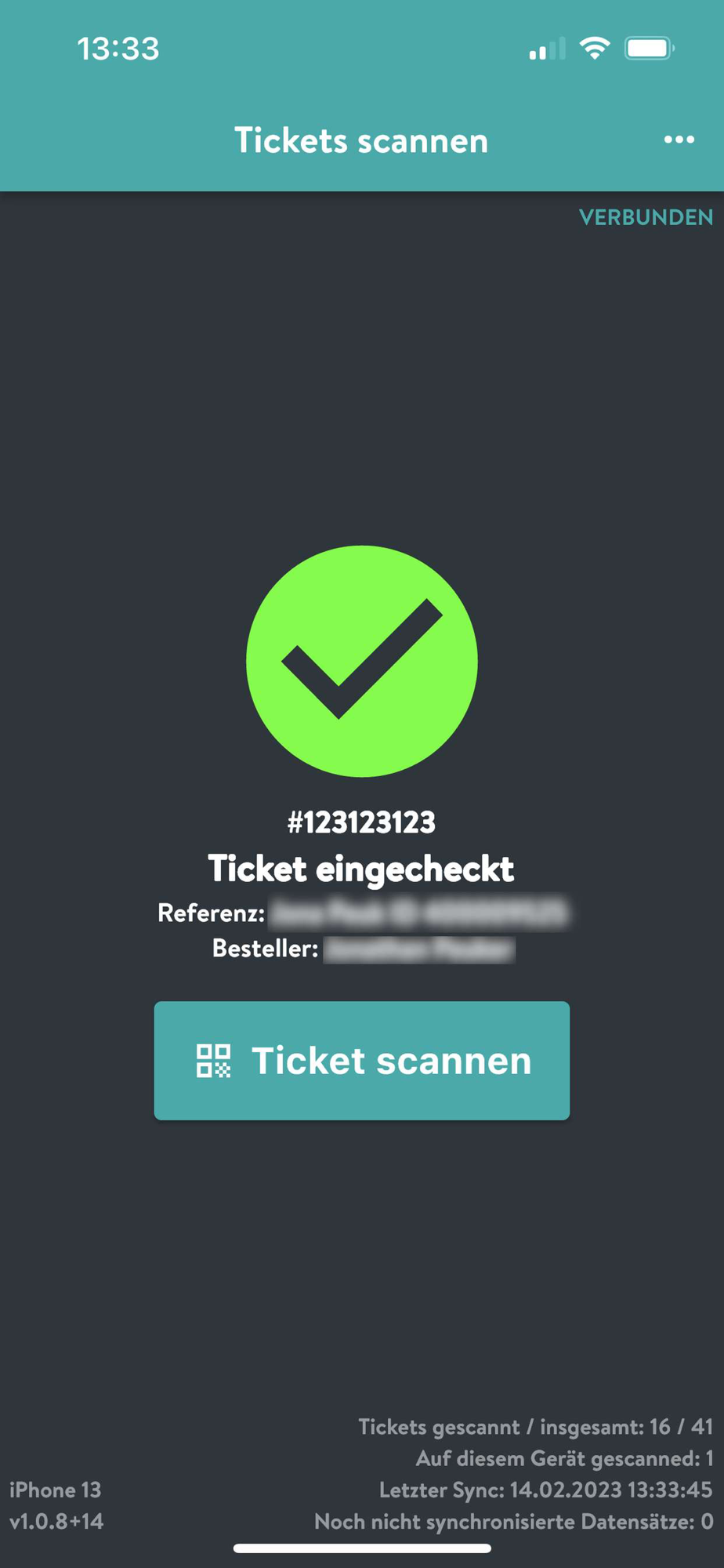Tap the Tickets scannen header title
The width and height of the screenshot is (724, 1568).
(x=361, y=141)
